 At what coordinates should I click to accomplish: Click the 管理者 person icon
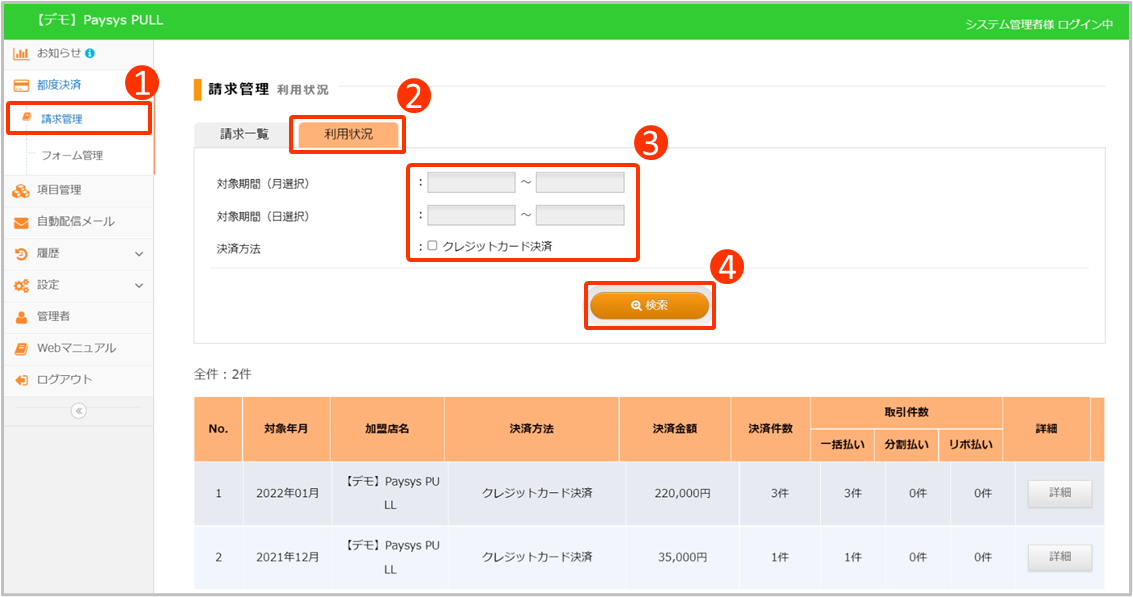coord(21,317)
